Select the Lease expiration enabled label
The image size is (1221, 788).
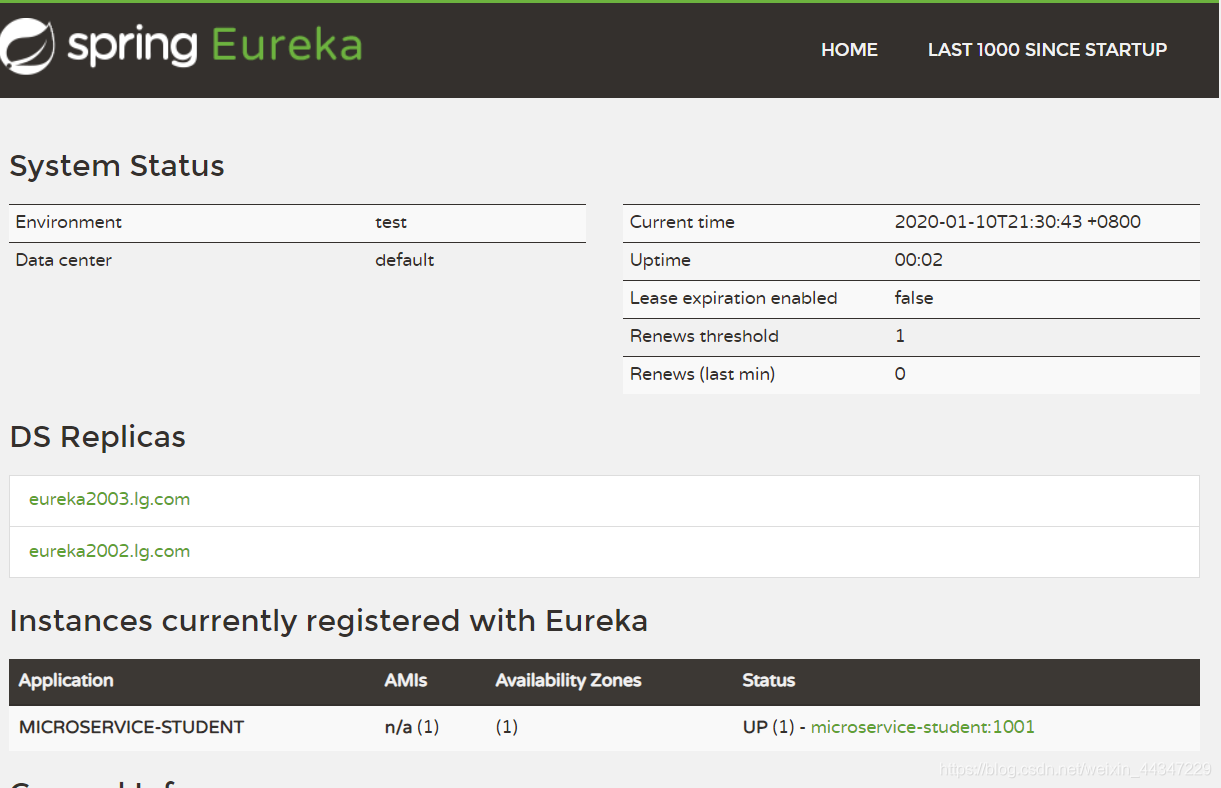(x=733, y=298)
